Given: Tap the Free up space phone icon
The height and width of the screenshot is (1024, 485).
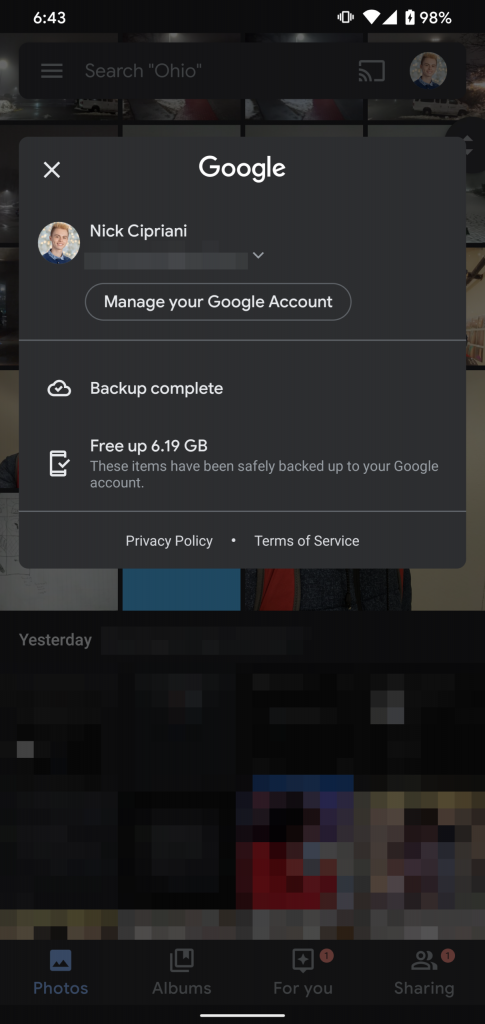Looking at the screenshot, I should [59, 463].
